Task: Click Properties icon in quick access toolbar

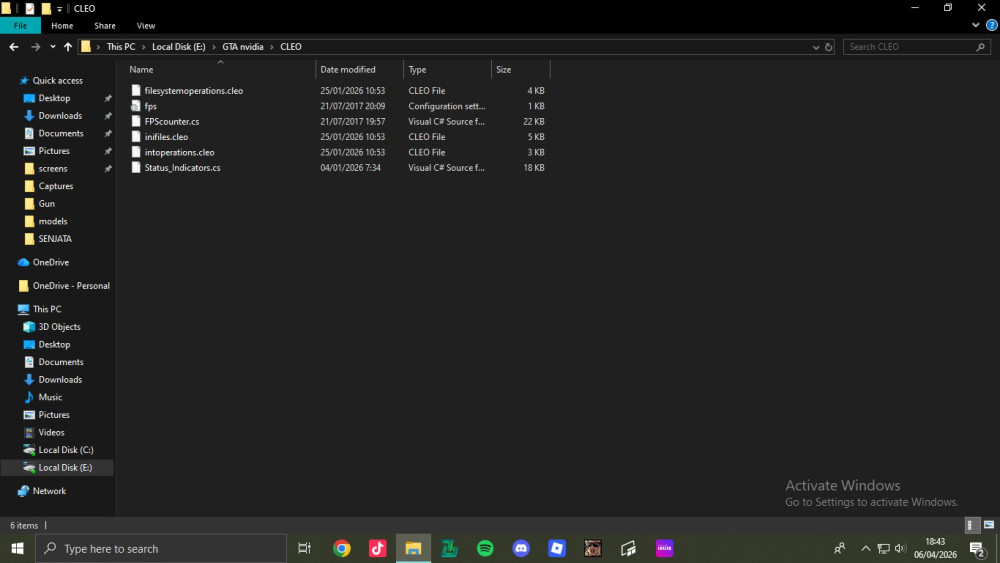Action: pyautogui.click(x=29, y=8)
